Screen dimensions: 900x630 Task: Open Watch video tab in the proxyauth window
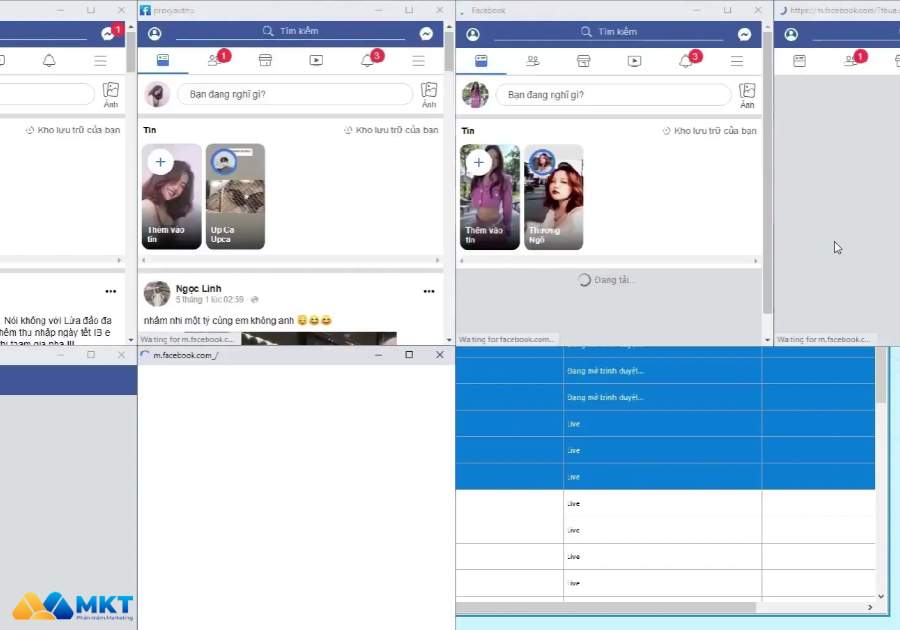(x=316, y=60)
